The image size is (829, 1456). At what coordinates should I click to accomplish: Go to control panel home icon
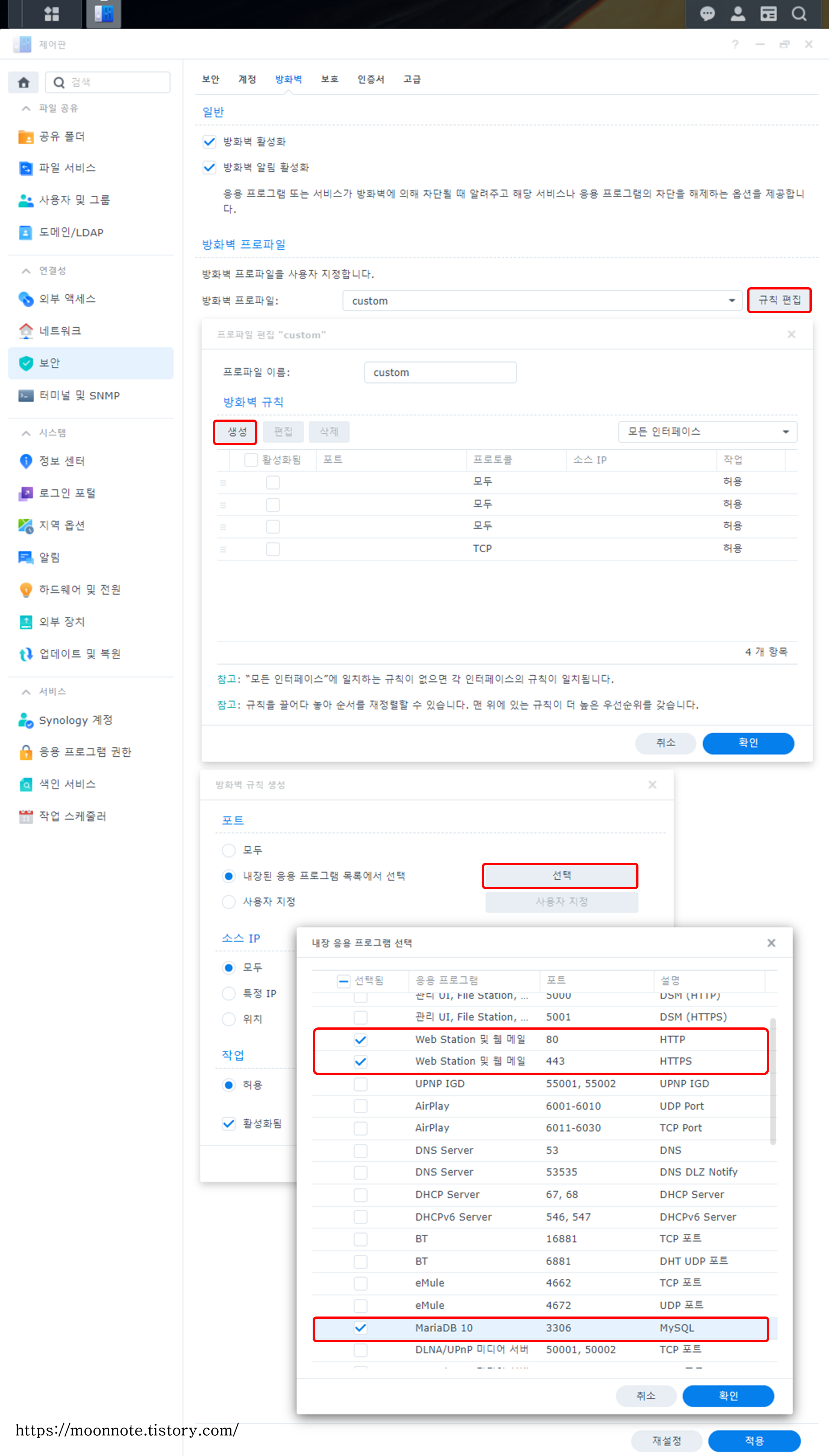(23, 82)
